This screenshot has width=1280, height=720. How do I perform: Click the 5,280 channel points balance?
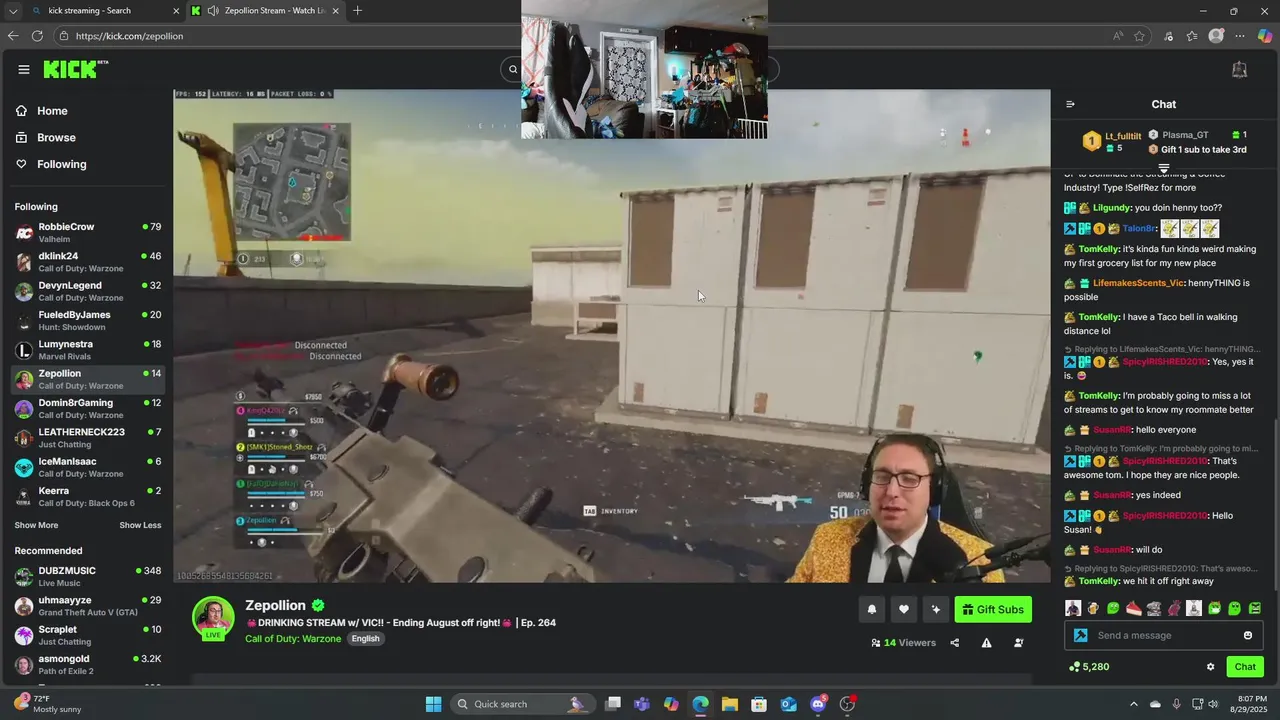click(x=1089, y=667)
